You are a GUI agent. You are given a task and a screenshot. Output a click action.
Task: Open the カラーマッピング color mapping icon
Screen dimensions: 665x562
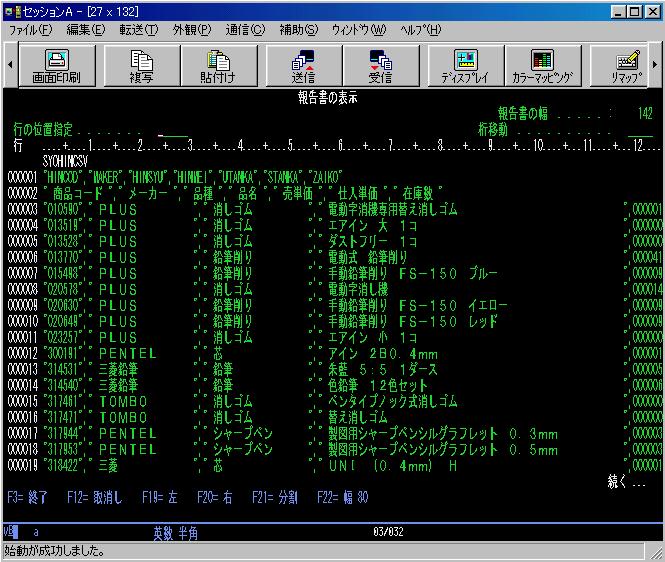(542, 66)
